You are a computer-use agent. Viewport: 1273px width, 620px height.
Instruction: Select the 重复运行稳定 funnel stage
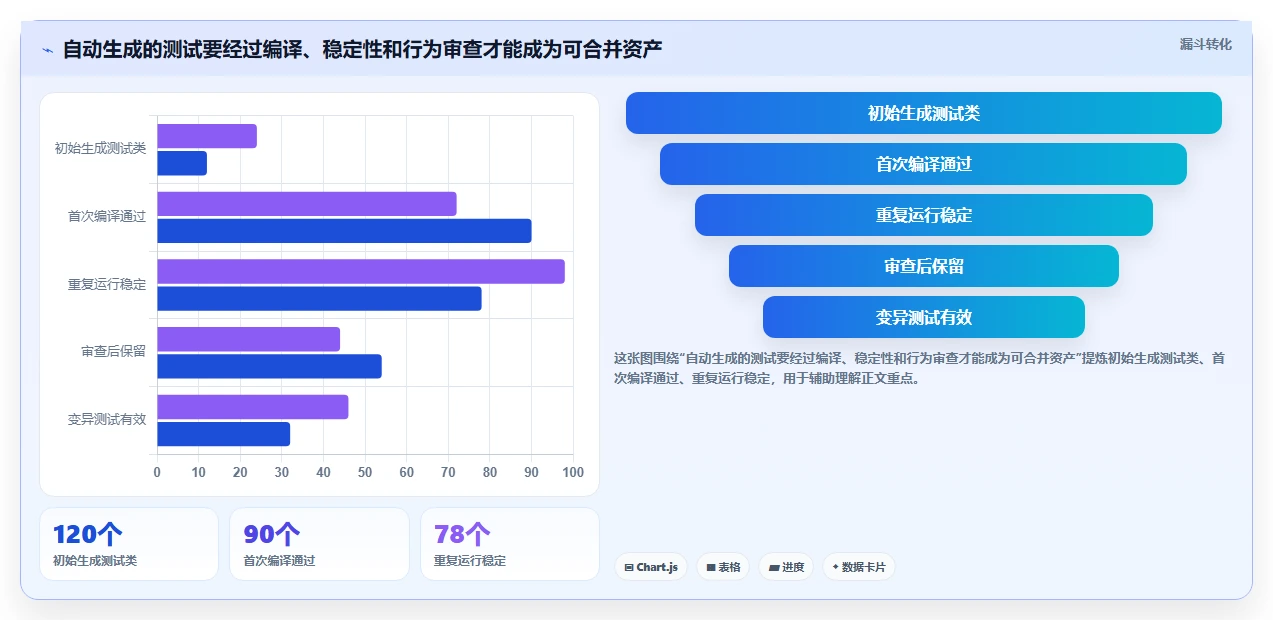click(924, 215)
